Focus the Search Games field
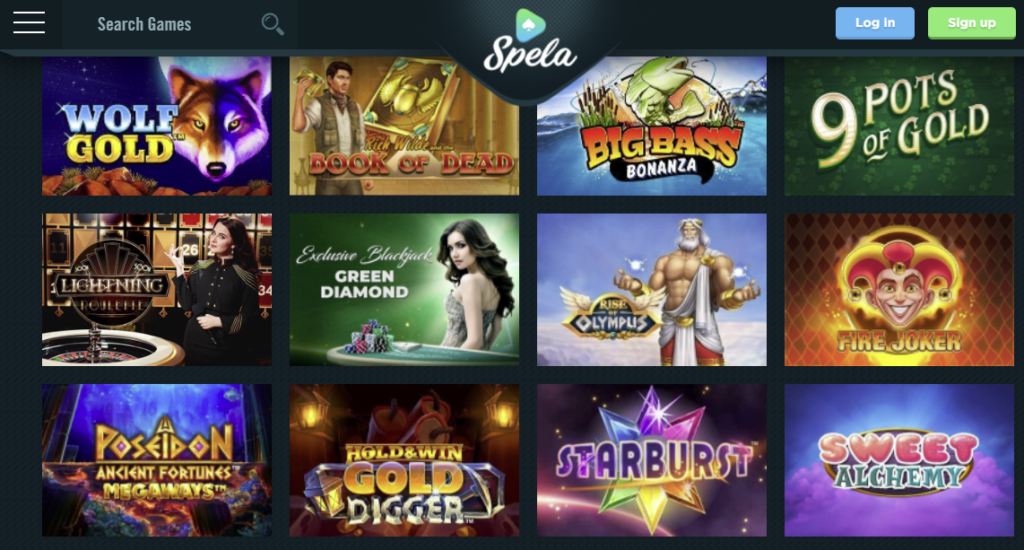This screenshot has height=550, width=1024. [180, 24]
